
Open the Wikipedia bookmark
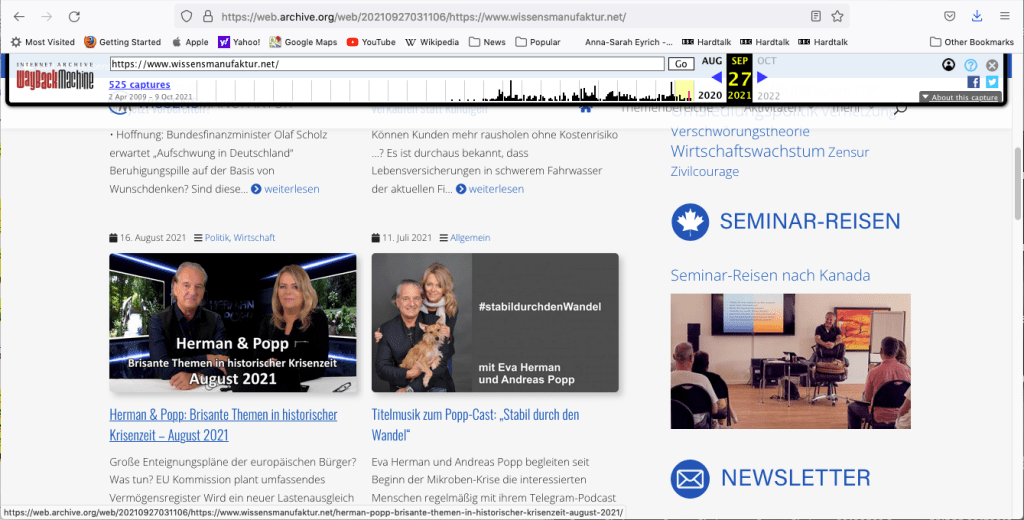[432, 42]
